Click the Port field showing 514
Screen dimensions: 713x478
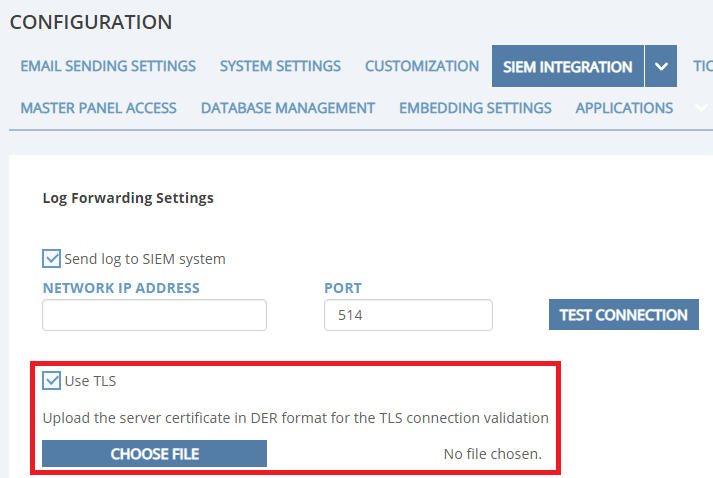[x=408, y=315]
